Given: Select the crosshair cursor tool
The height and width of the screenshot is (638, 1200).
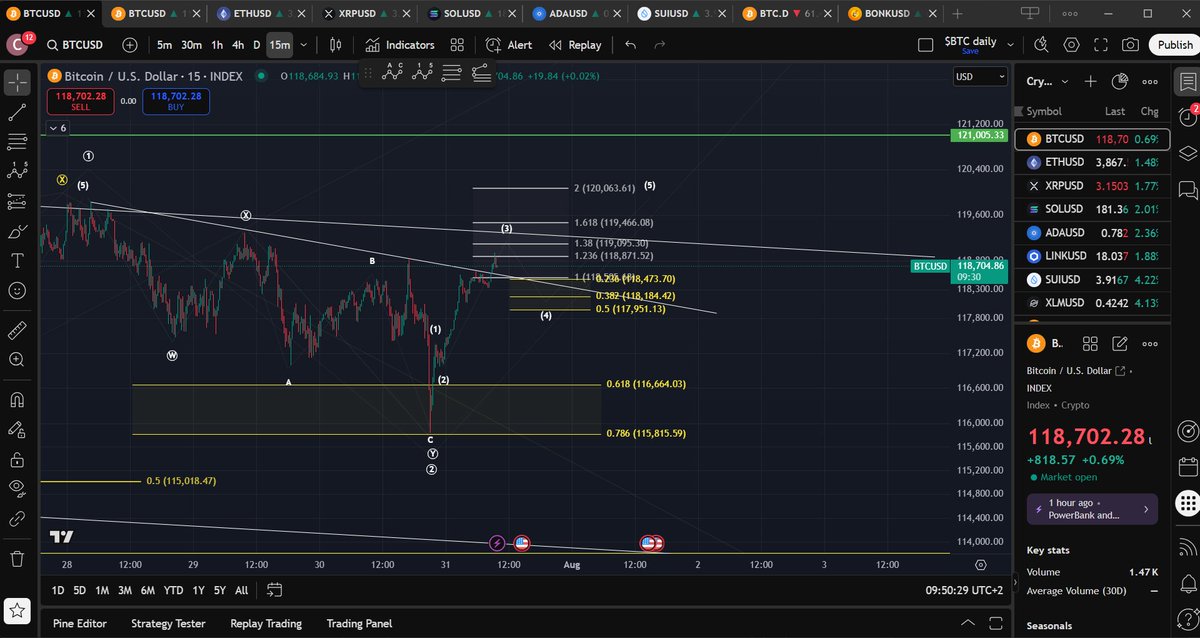Looking at the screenshot, I should tap(17, 83).
